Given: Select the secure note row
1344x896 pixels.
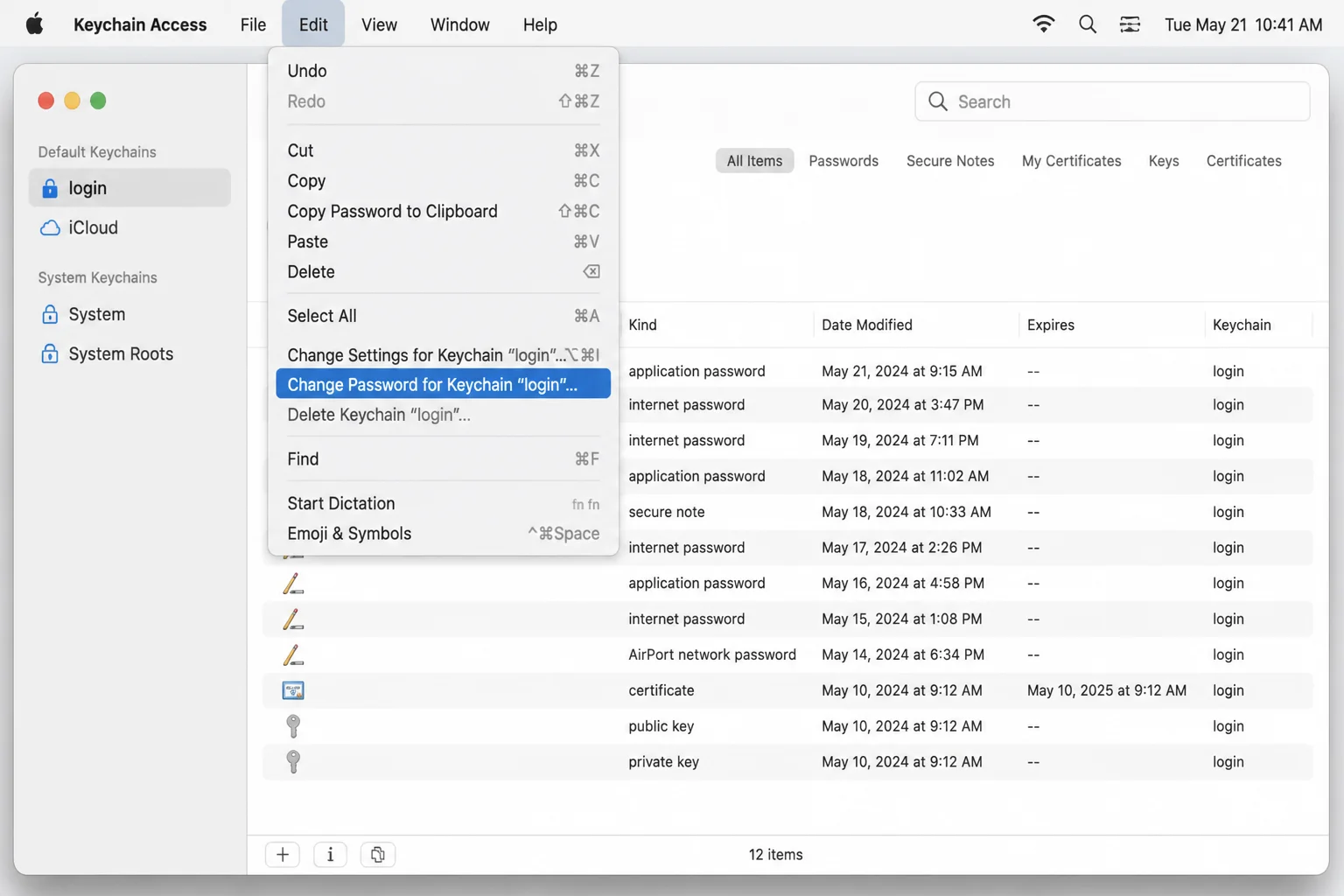Looking at the screenshot, I should click(x=787, y=512).
